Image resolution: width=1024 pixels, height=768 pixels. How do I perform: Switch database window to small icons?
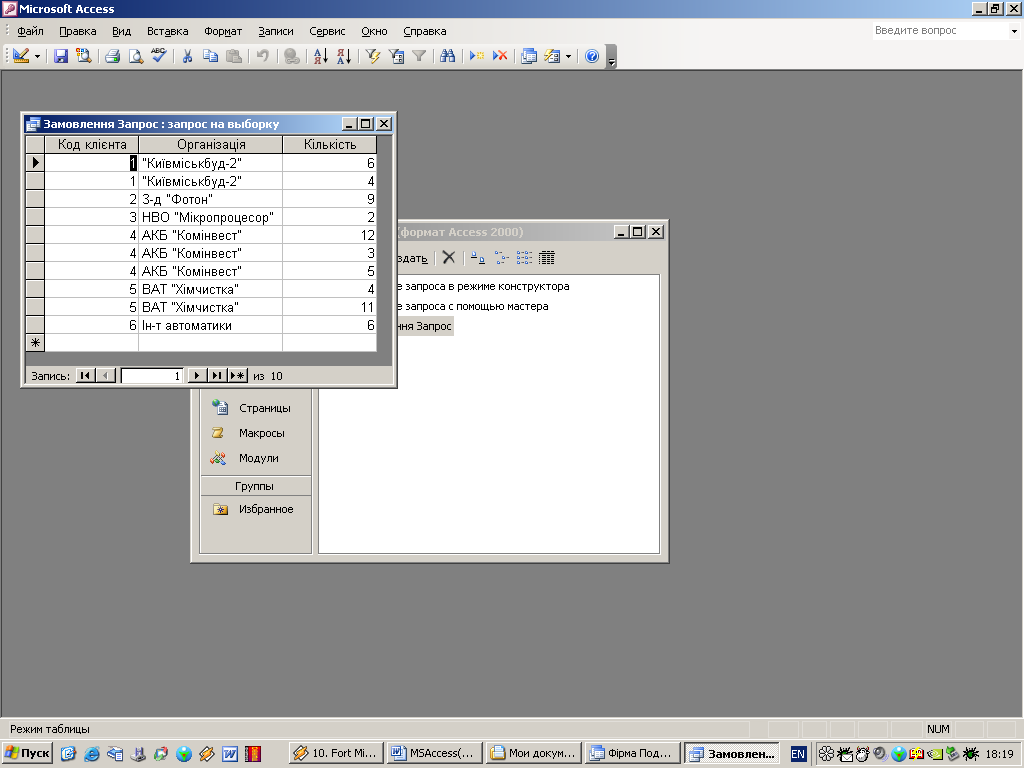point(501,258)
